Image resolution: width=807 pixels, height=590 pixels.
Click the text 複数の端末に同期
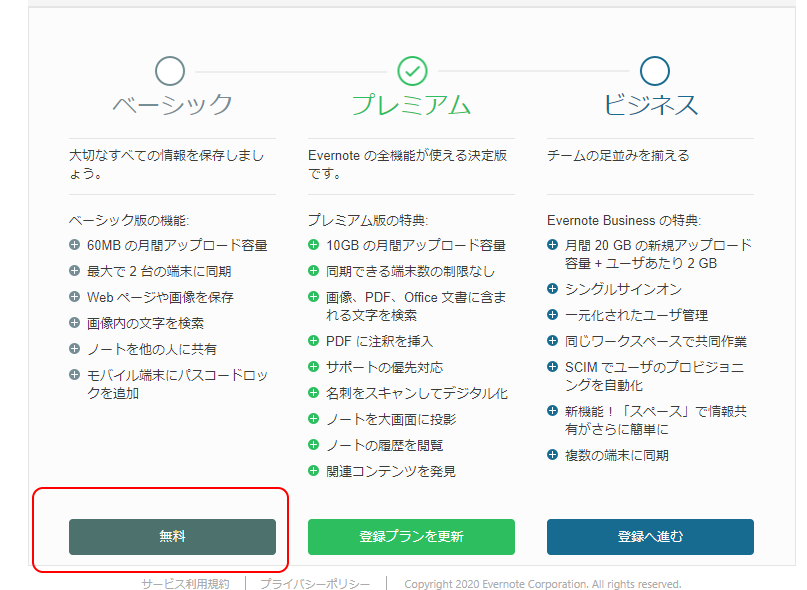click(617, 455)
